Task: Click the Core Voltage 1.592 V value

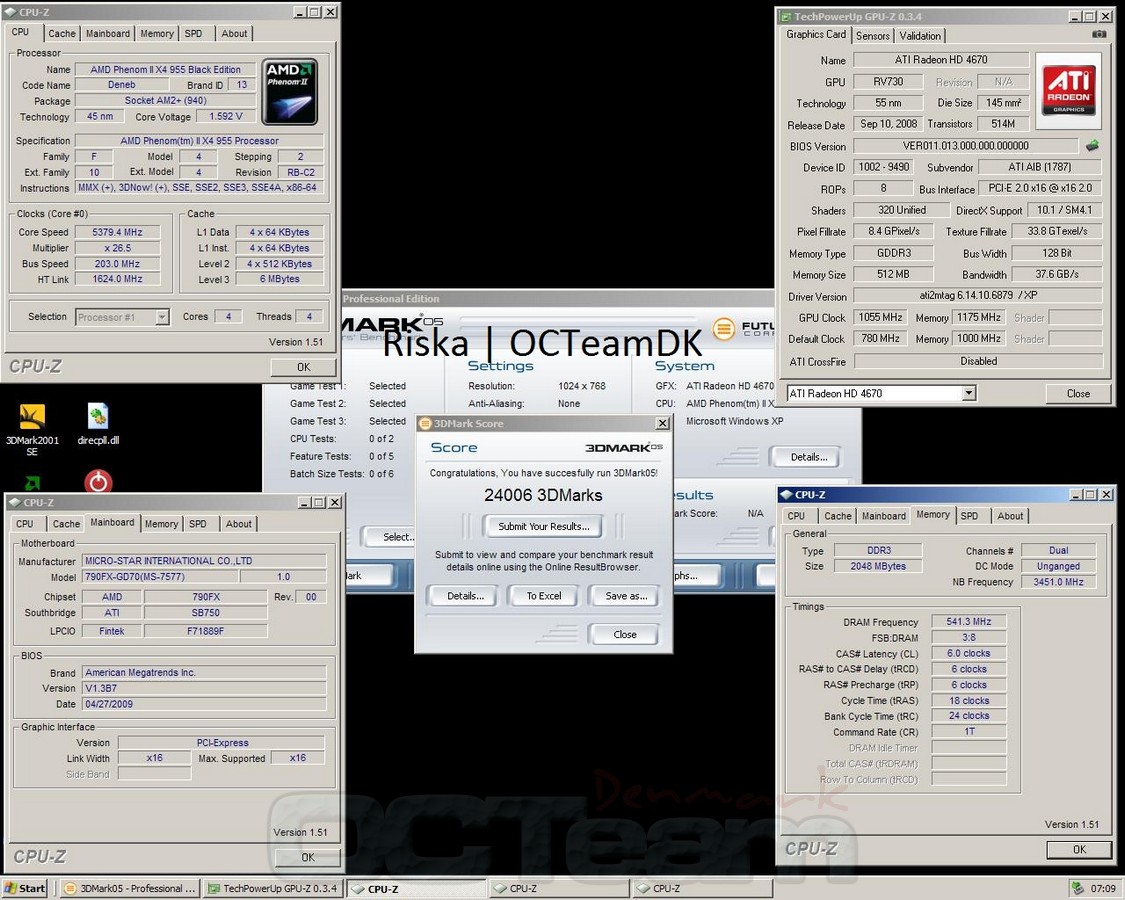Action: [x=225, y=116]
